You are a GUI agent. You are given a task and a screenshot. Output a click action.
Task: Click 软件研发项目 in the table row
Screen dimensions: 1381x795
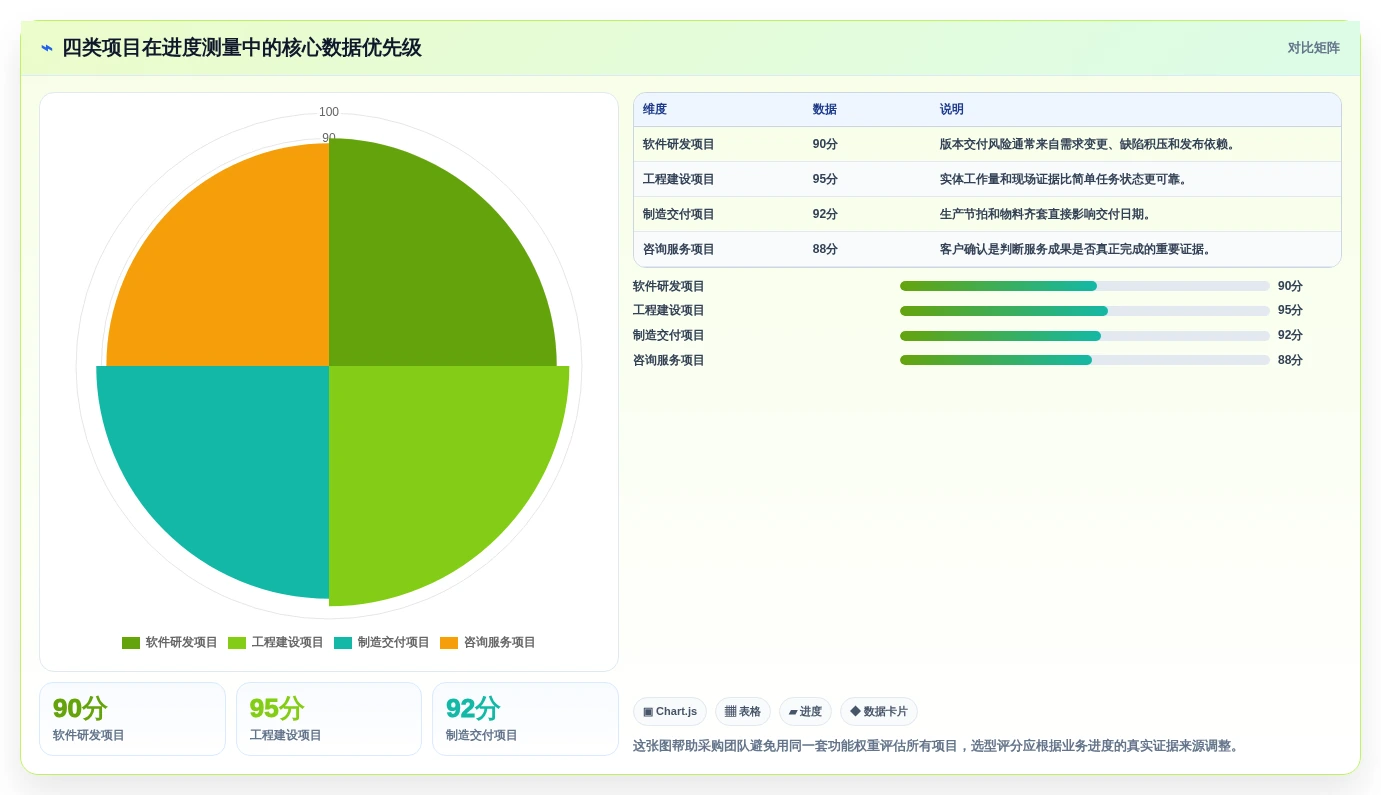click(679, 145)
